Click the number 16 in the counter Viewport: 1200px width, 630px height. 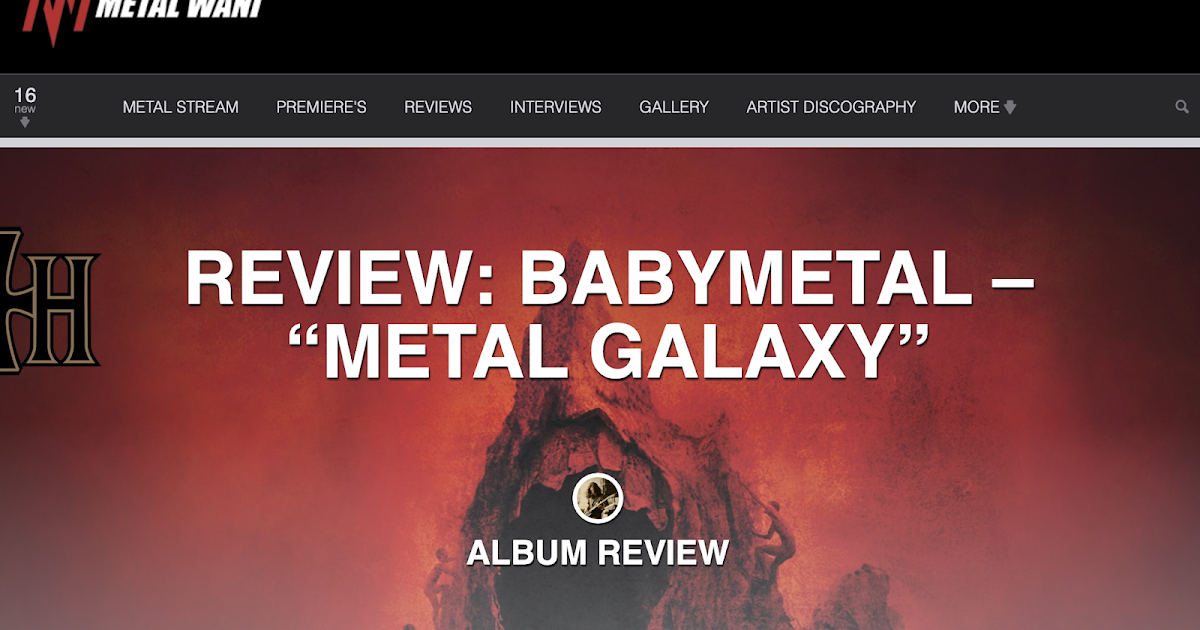[x=25, y=95]
